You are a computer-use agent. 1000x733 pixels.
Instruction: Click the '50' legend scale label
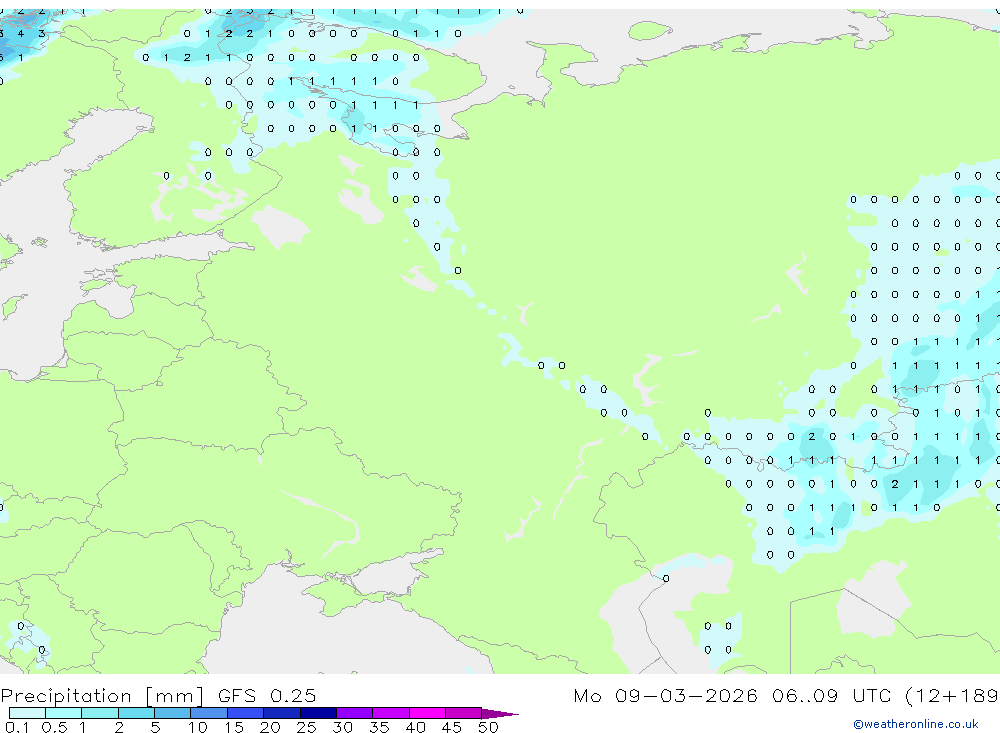488,727
